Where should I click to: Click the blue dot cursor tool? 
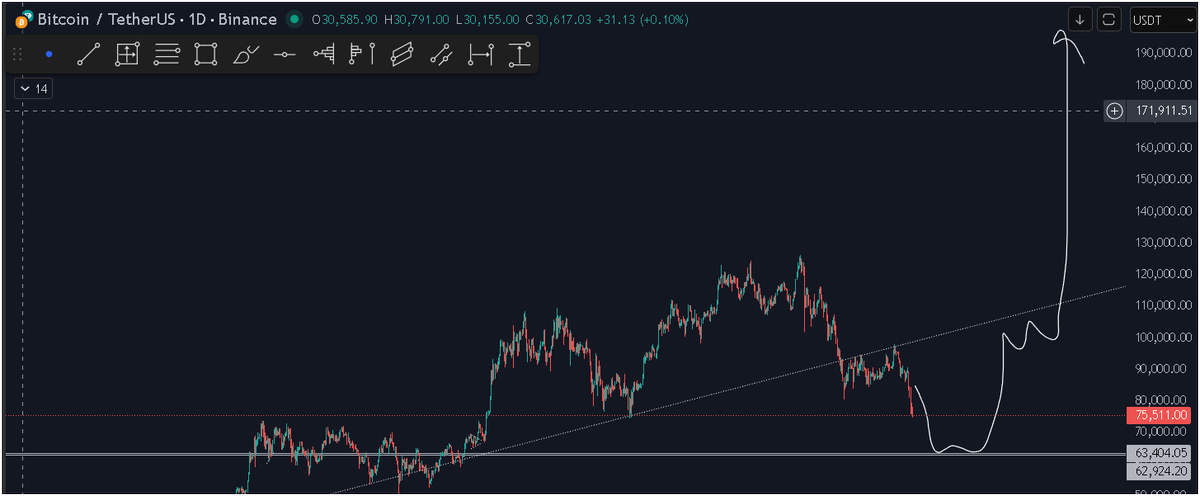point(48,55)
